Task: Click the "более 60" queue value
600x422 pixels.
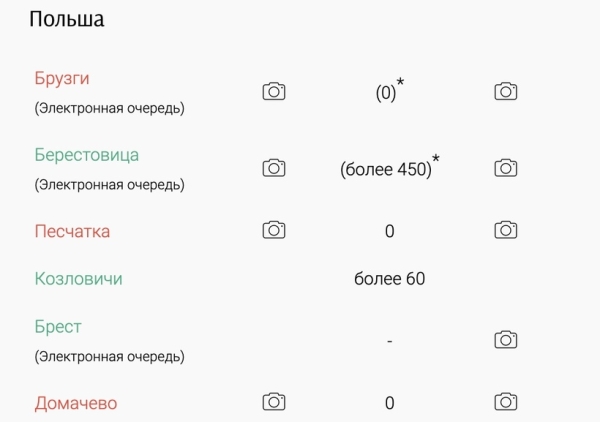Action: coord(389,279)
